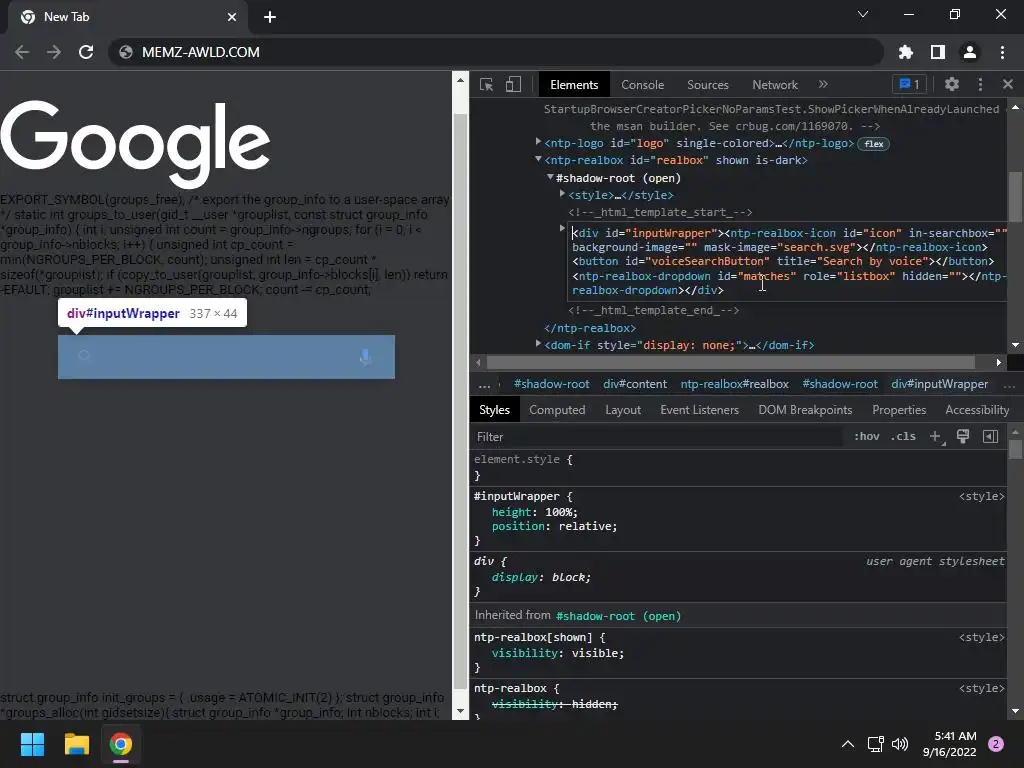
Task: Open the Computed pane tab
Action: (x=557, y=409)
